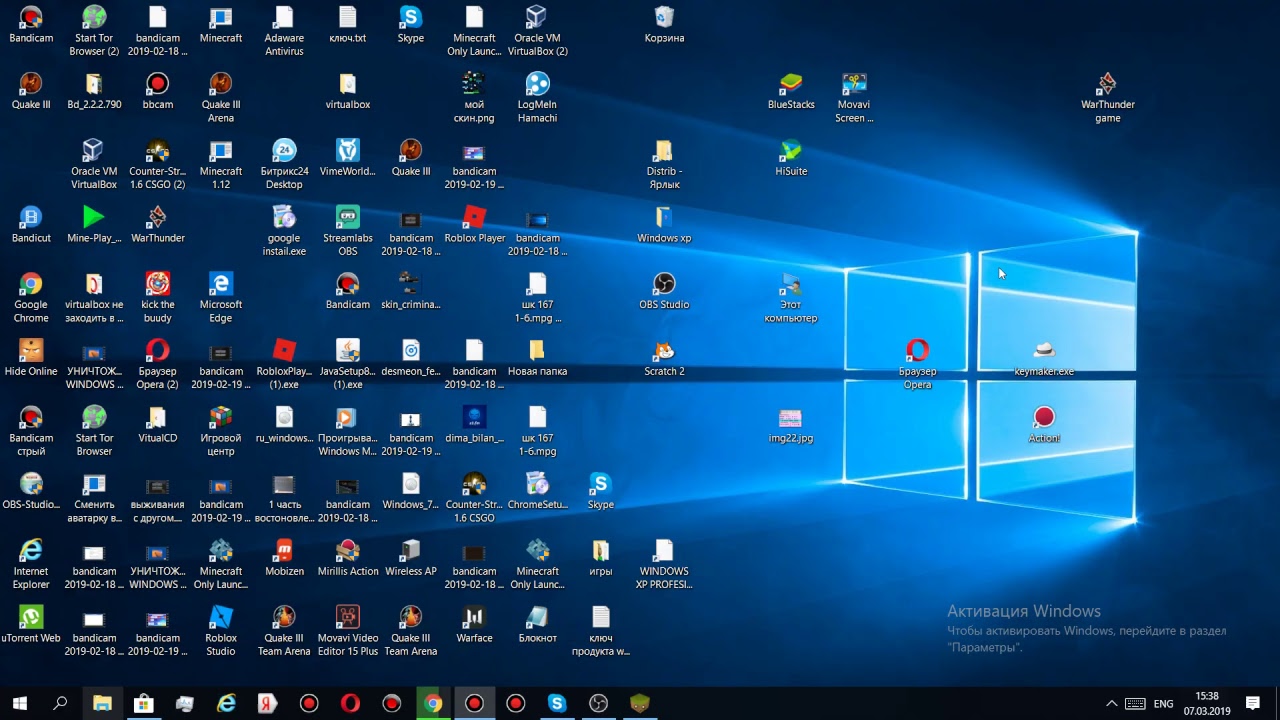This screenshot has width=1280, height=720.
Task: Open the BlueStacks desktop icon
Action: [791, 91]
